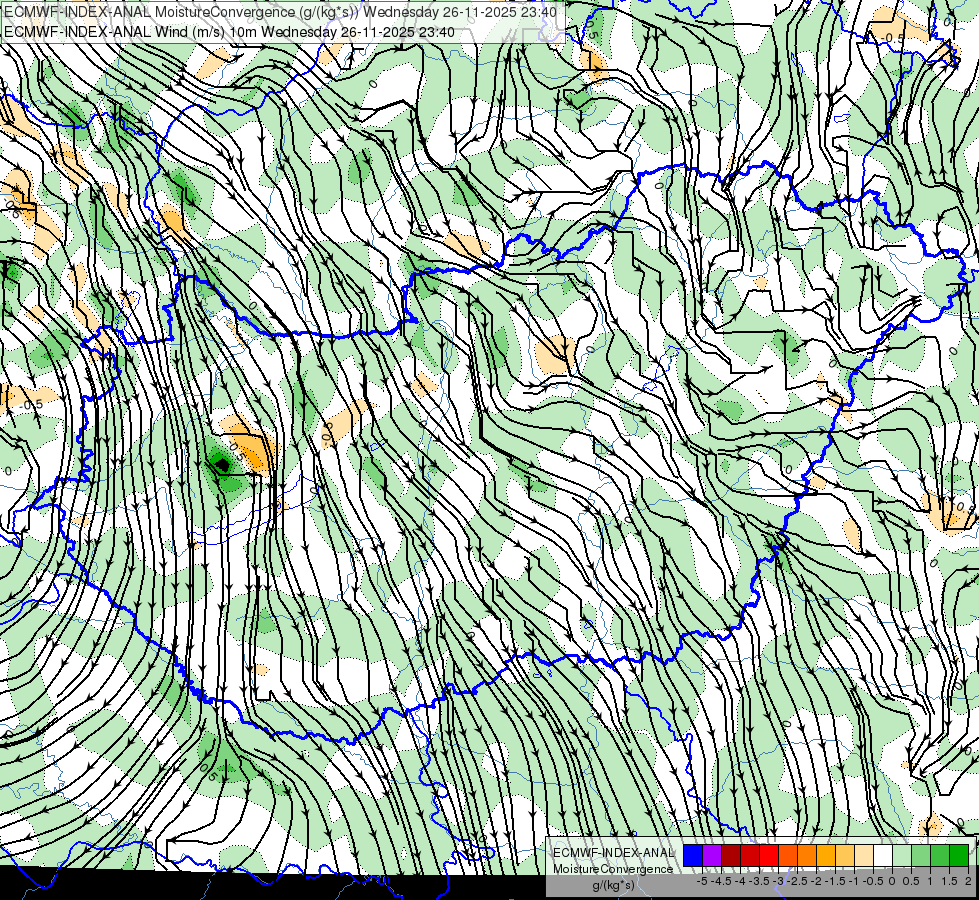Screen dimensions: 979x900
Task: Select the darkest green legend swatch
Action: pos(959,856)
